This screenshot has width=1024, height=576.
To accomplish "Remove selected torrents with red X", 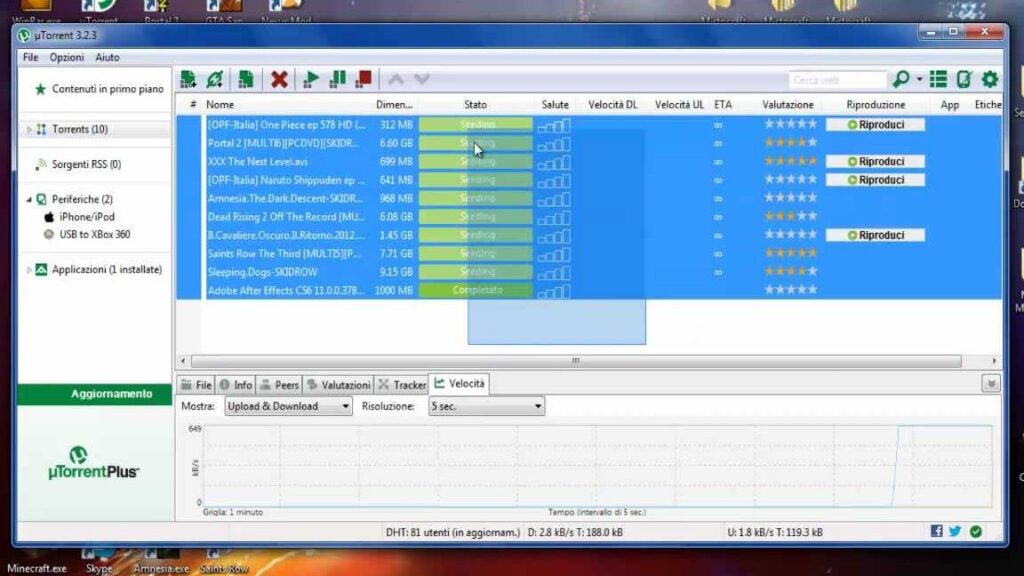I will [280, 79].
